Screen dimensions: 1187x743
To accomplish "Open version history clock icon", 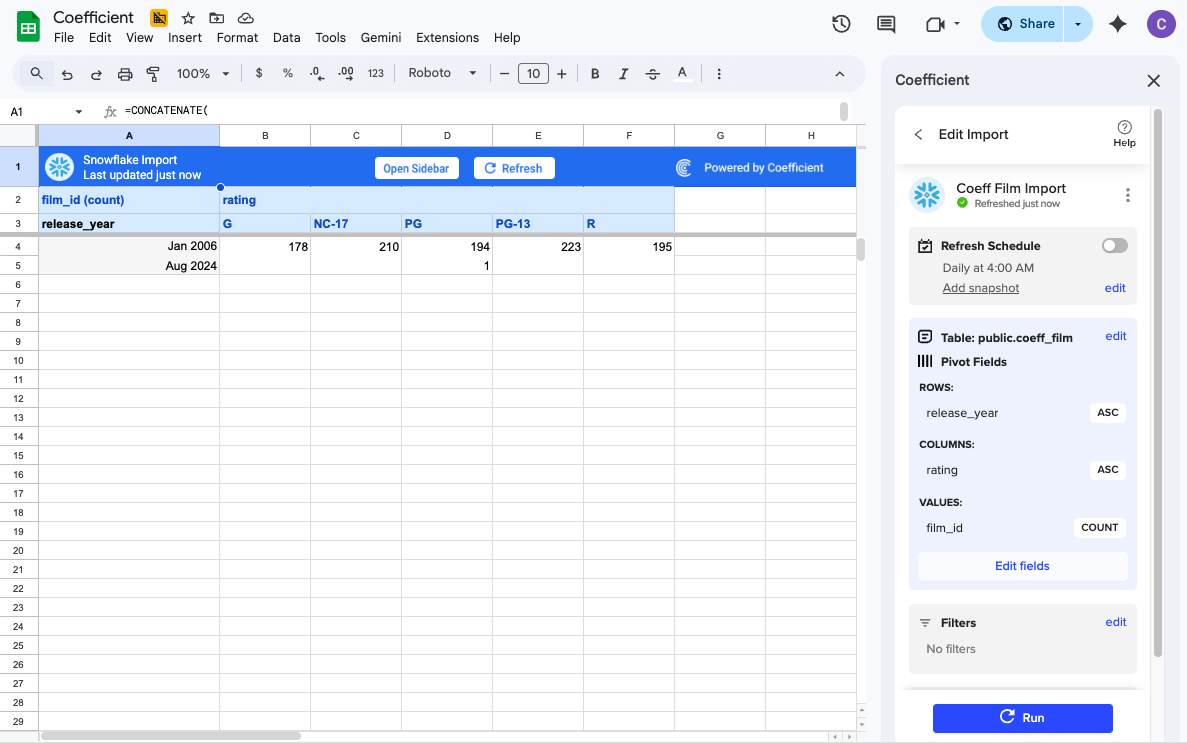I will click(841, 24).
